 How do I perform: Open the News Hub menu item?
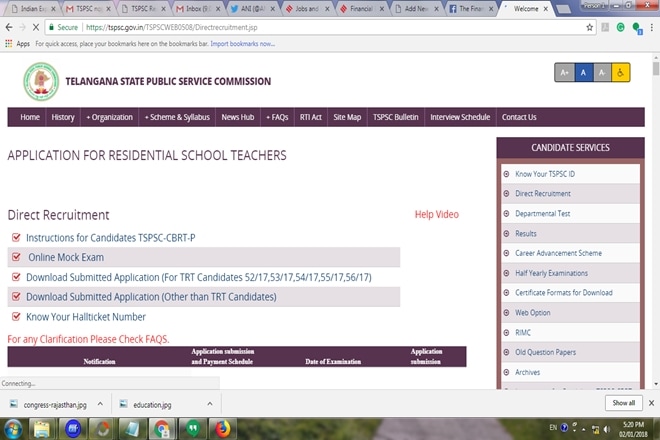pos(237,117)
